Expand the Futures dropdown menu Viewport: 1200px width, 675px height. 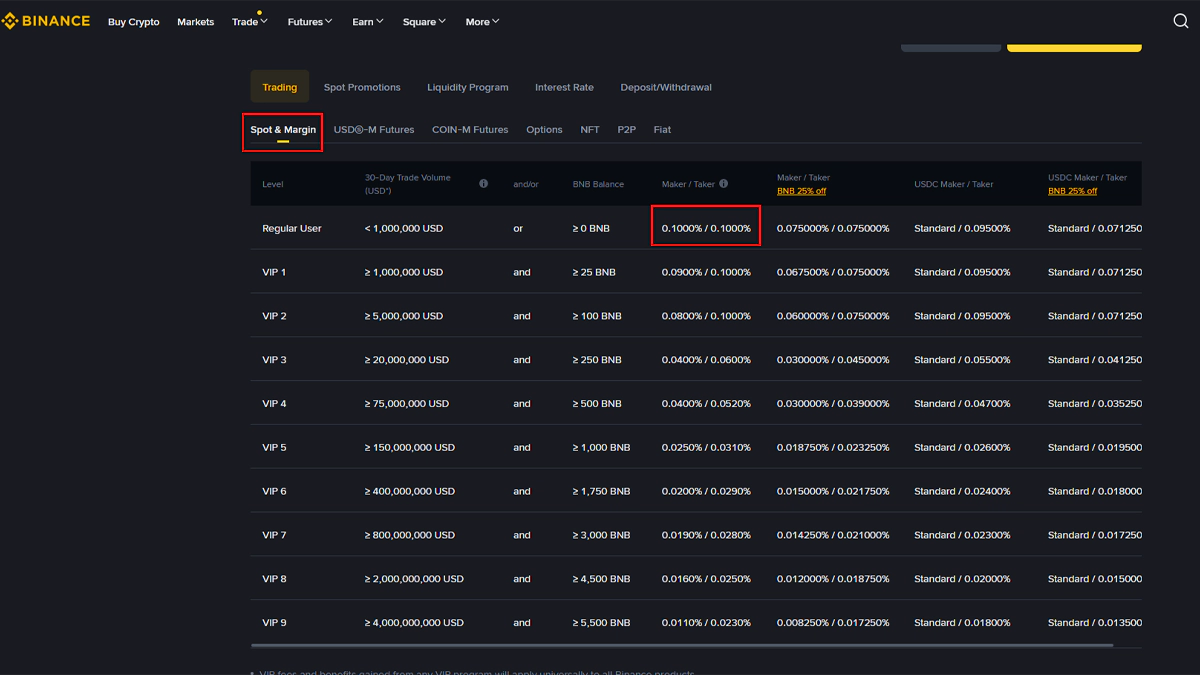coord(309,22)
